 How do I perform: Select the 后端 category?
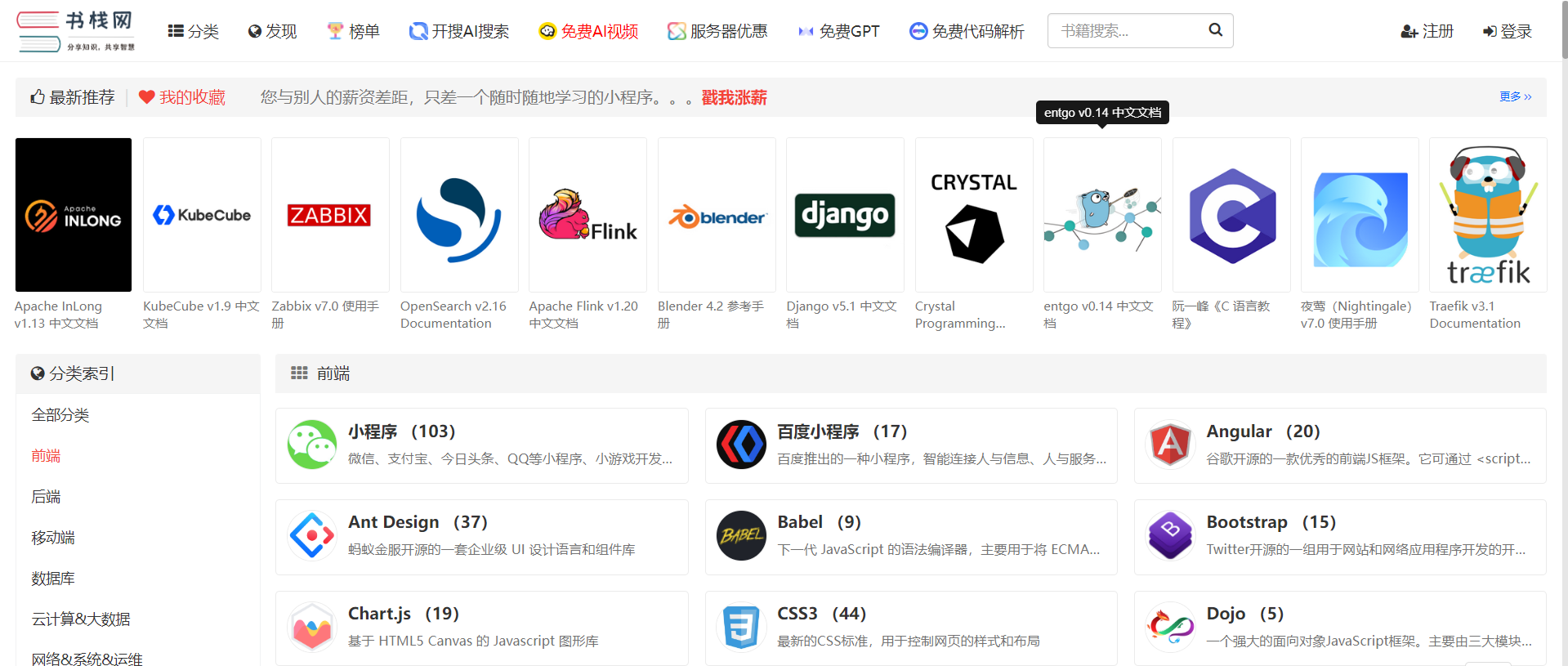[46, 497]
